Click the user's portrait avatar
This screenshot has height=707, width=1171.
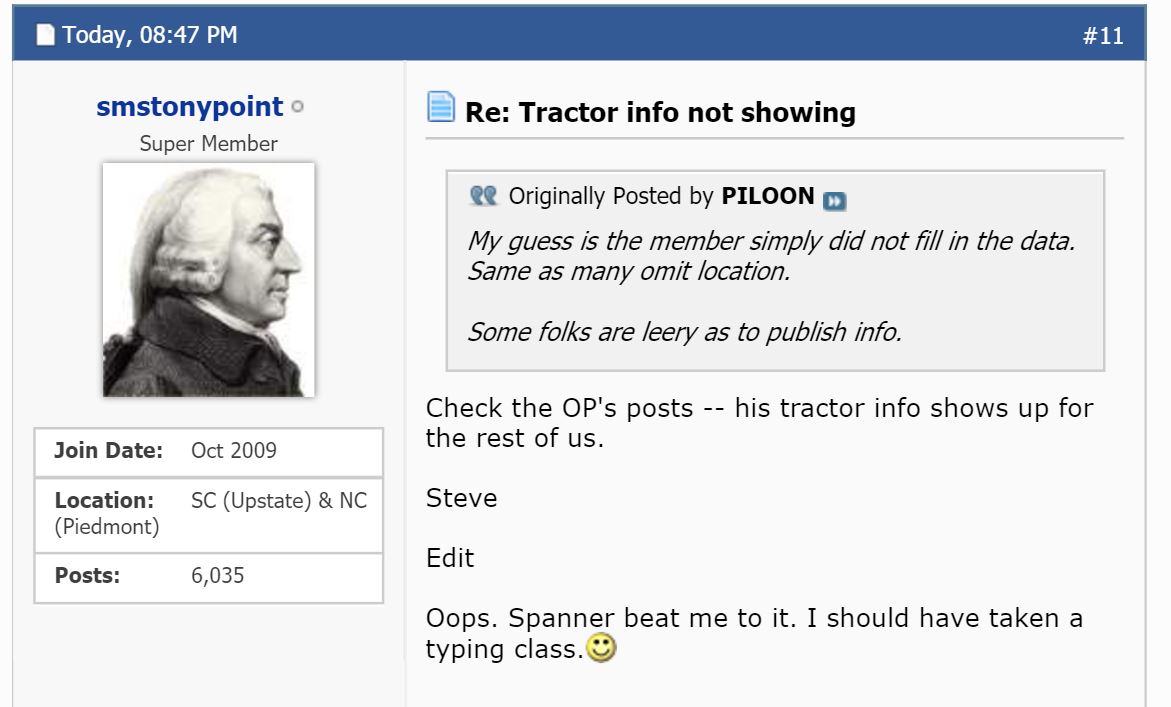[208, 279]
